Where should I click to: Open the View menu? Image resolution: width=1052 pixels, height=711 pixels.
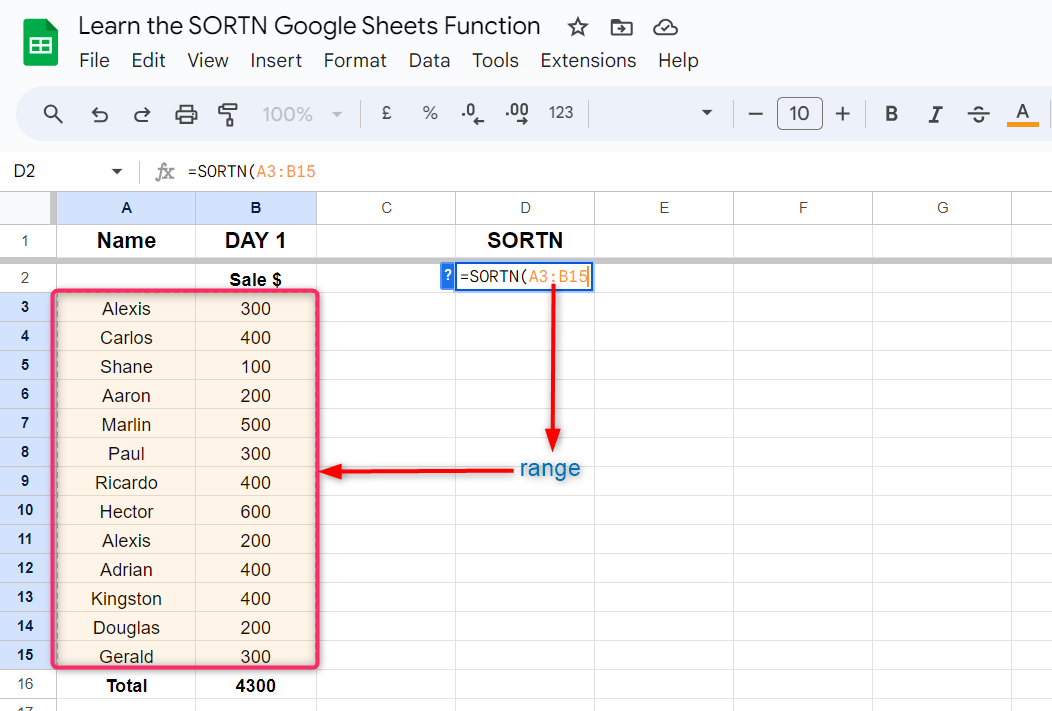[208, 60]
